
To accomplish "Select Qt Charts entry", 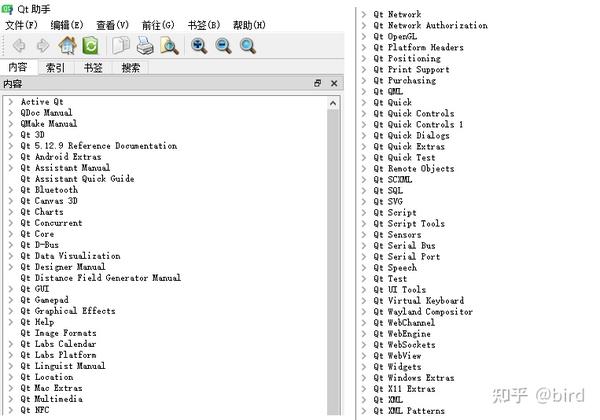I will click(x=42, y=212).
